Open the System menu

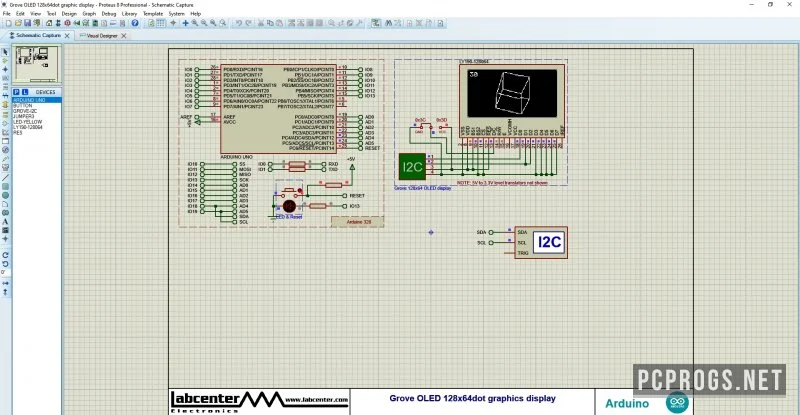(x=177, y=14)
